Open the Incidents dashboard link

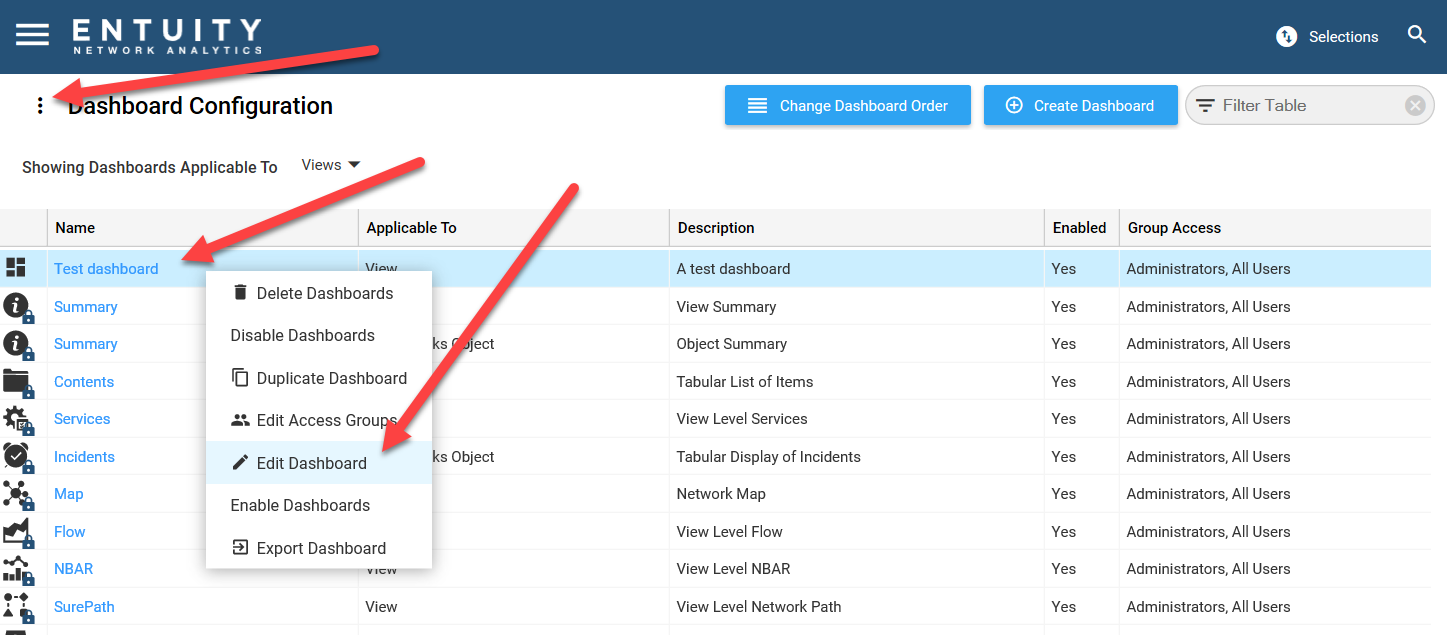point(84,457)
